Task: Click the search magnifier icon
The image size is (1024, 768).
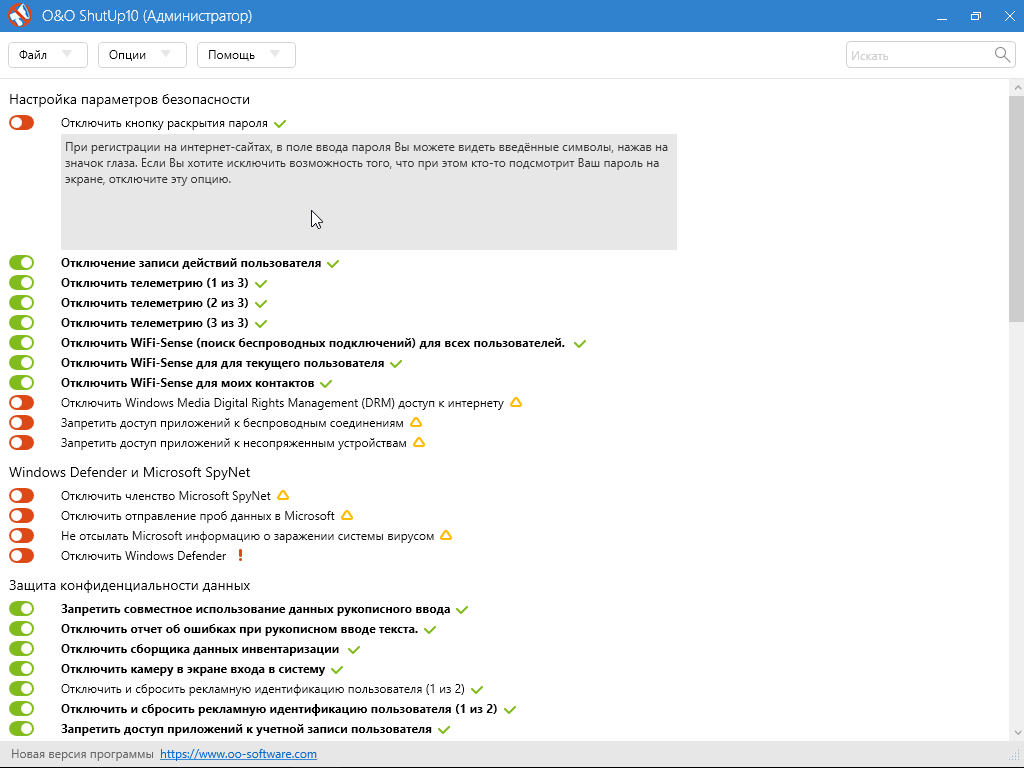Action: coord(1002,55)
